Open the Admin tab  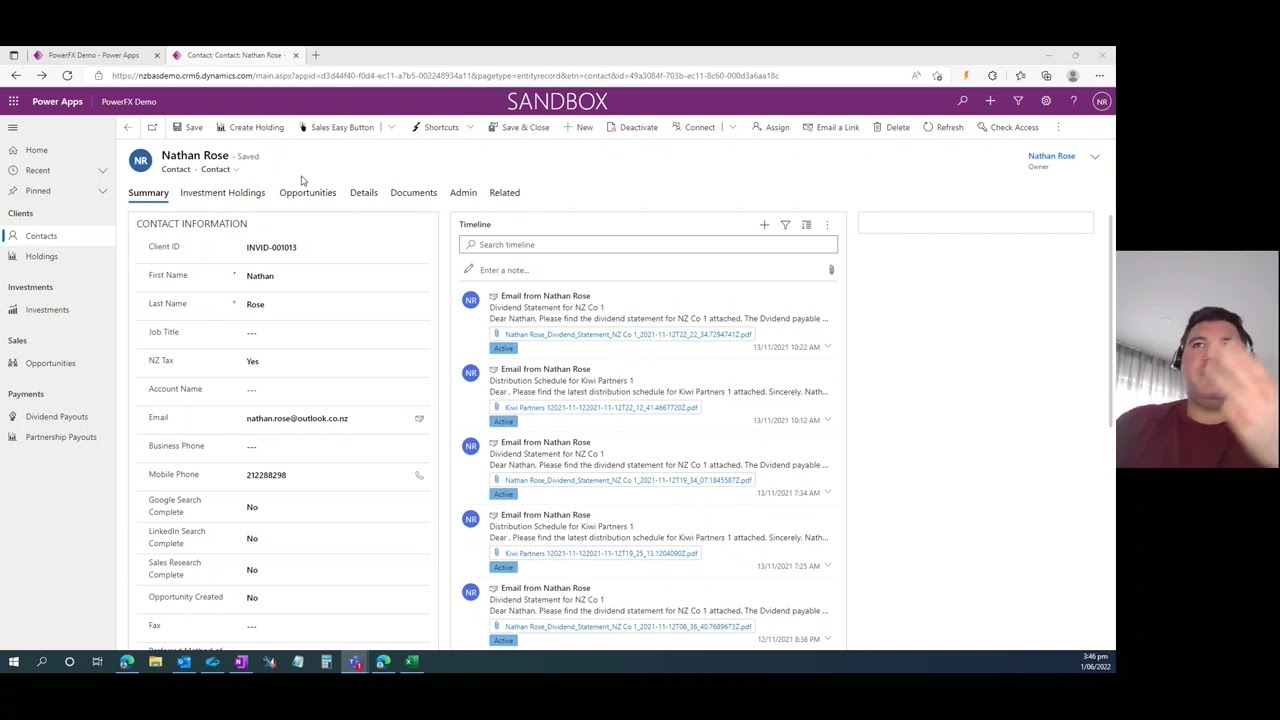coord(463,193)
